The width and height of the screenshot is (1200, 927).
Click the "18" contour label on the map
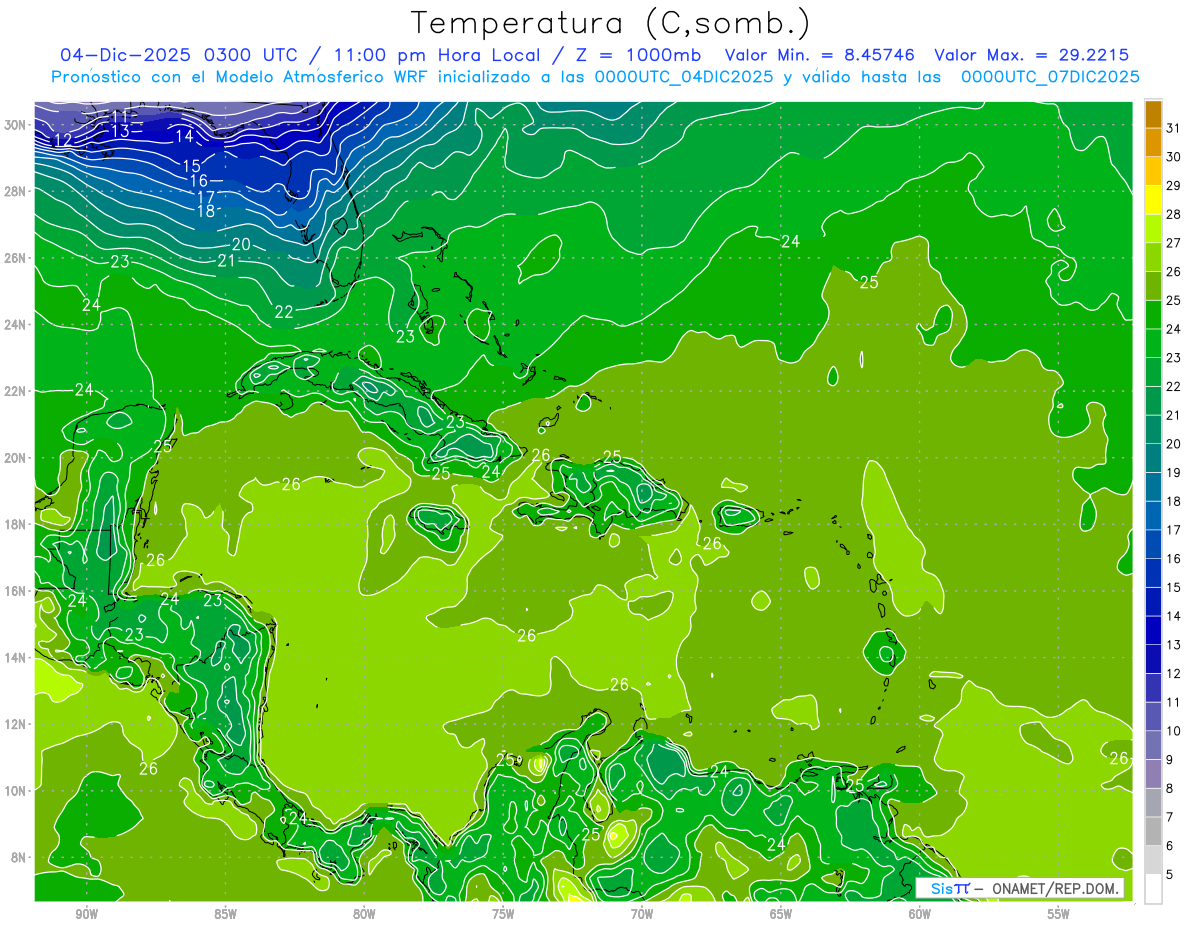206,211
